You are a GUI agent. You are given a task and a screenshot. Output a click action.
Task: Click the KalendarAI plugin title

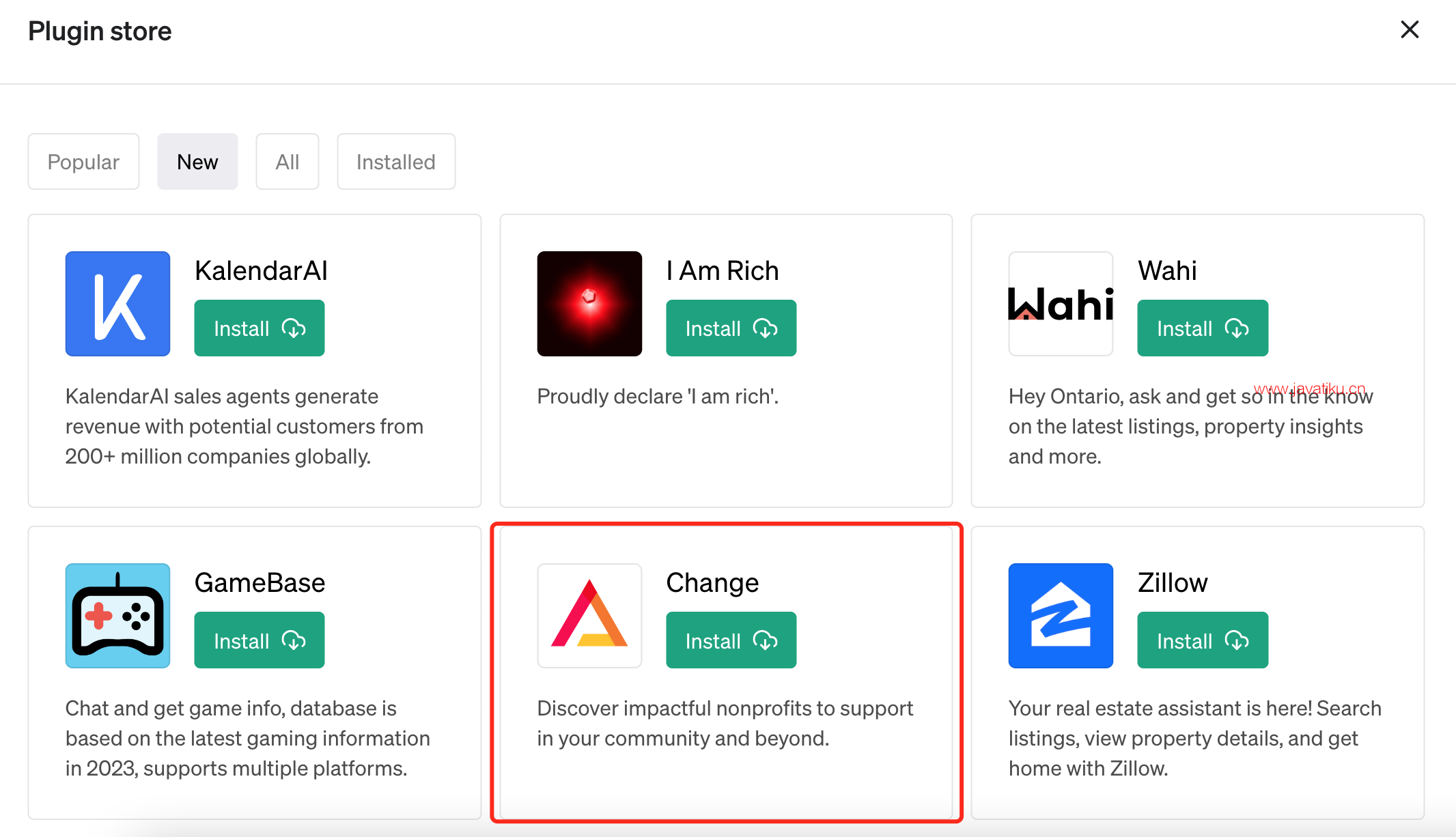point(261,271)
